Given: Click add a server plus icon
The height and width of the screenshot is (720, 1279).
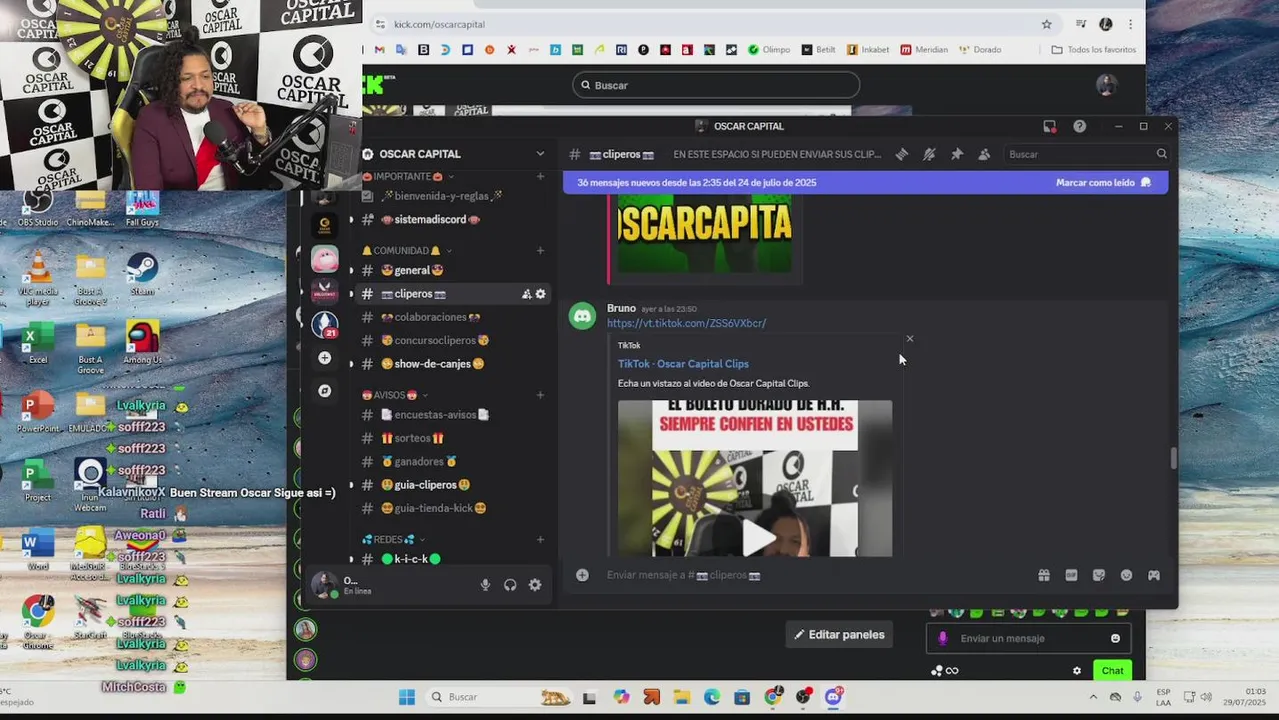Looking at the screenshot, I should point(324,358).
